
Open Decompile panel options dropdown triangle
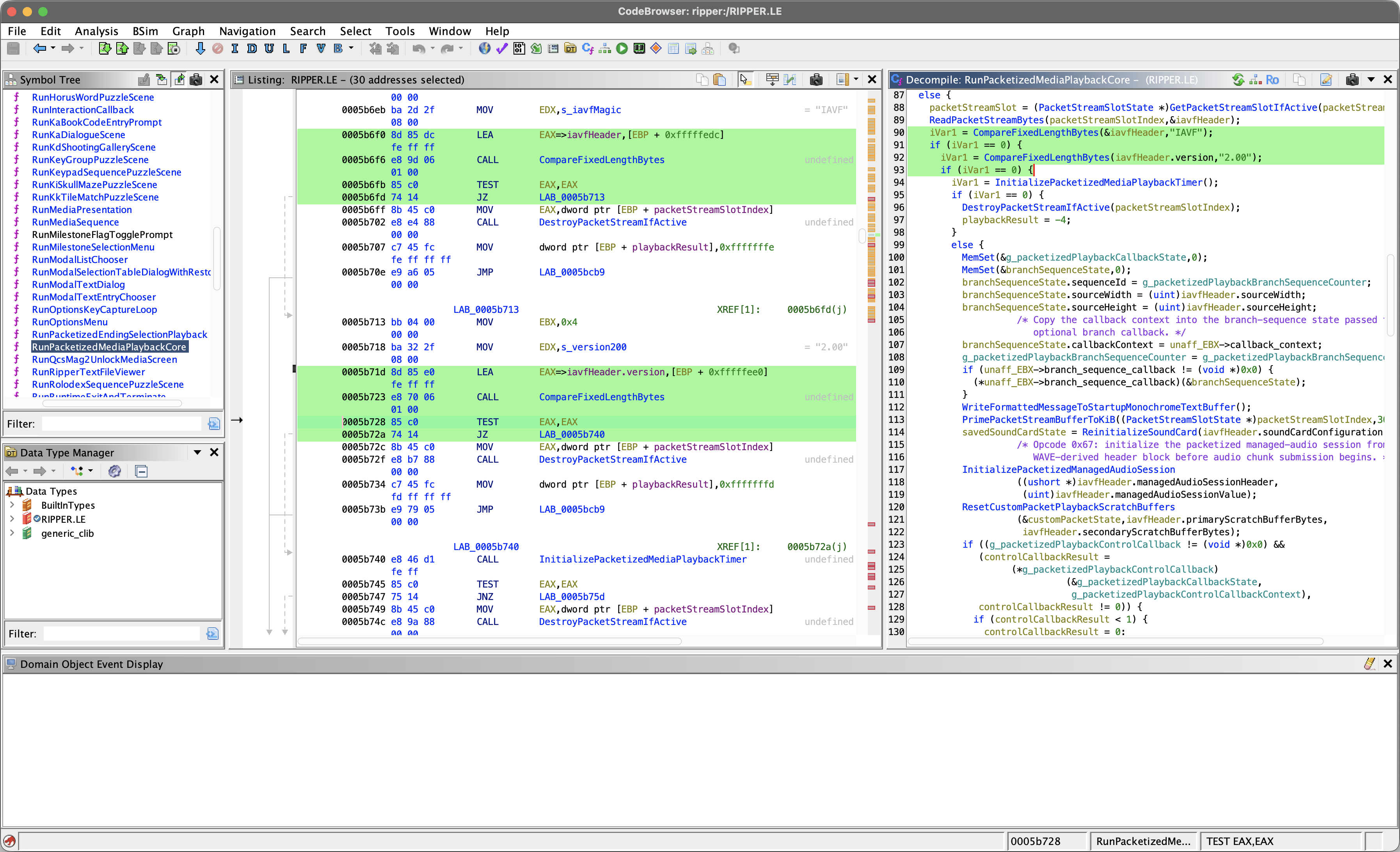(1370, 80)
